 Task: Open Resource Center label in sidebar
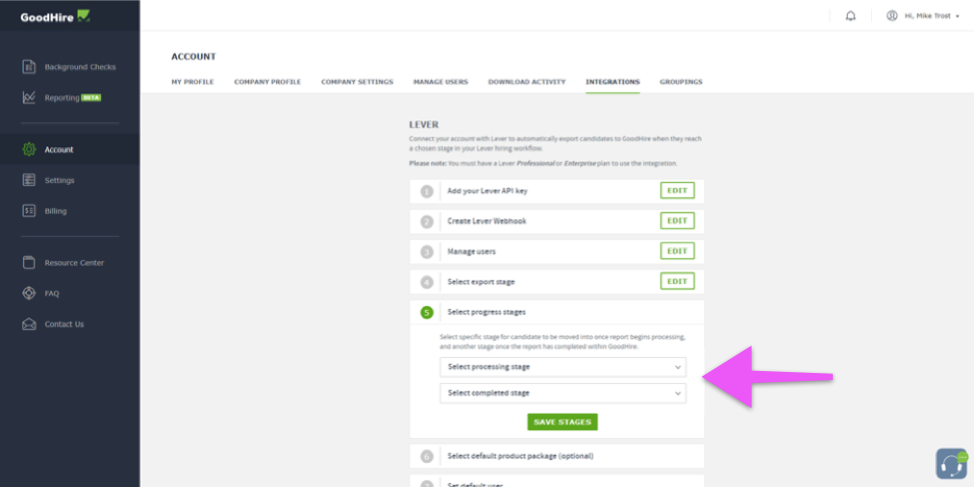75,263
